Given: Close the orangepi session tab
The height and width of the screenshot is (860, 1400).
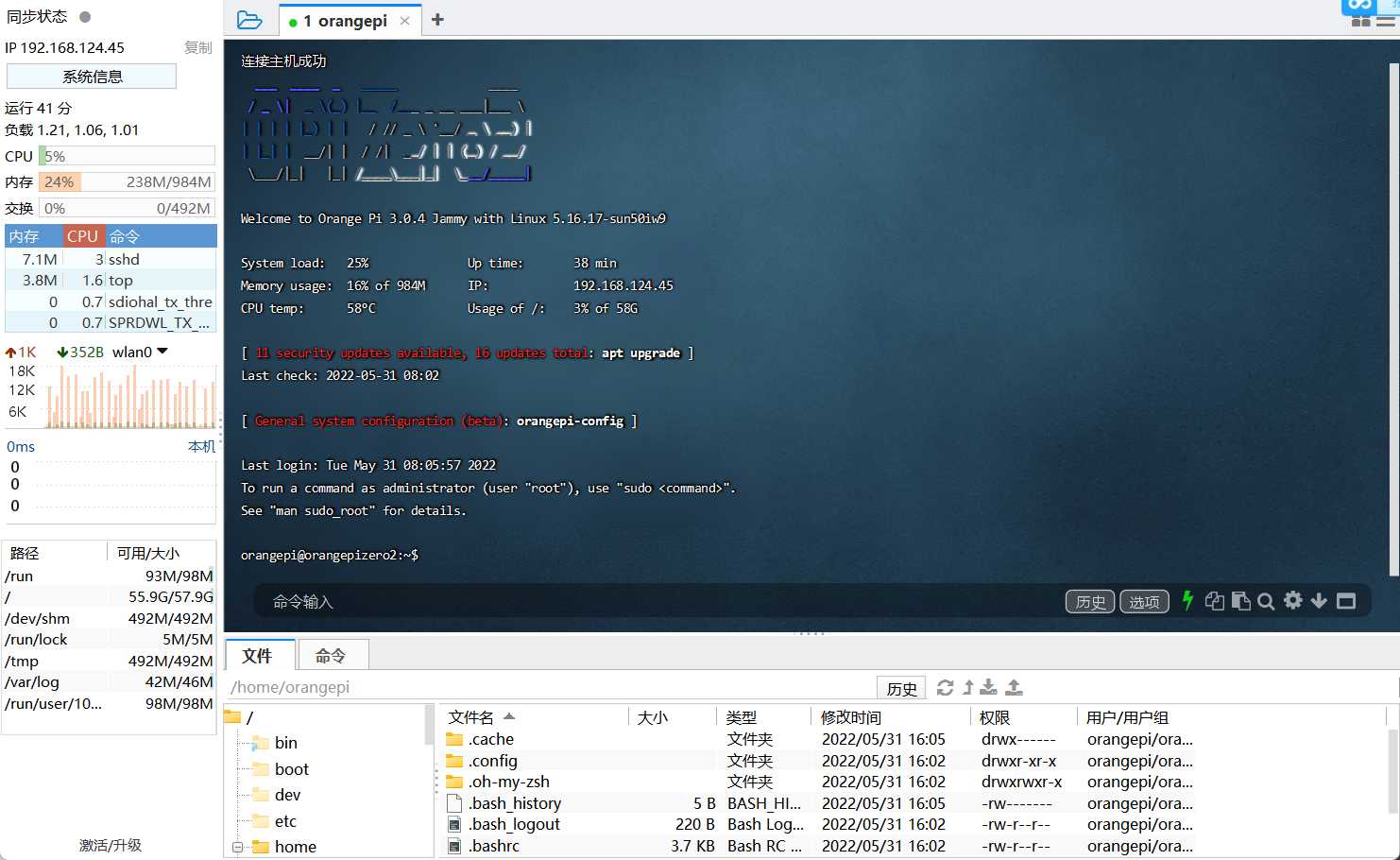Looking at the screenshot, I should click(x=405, y=21).
